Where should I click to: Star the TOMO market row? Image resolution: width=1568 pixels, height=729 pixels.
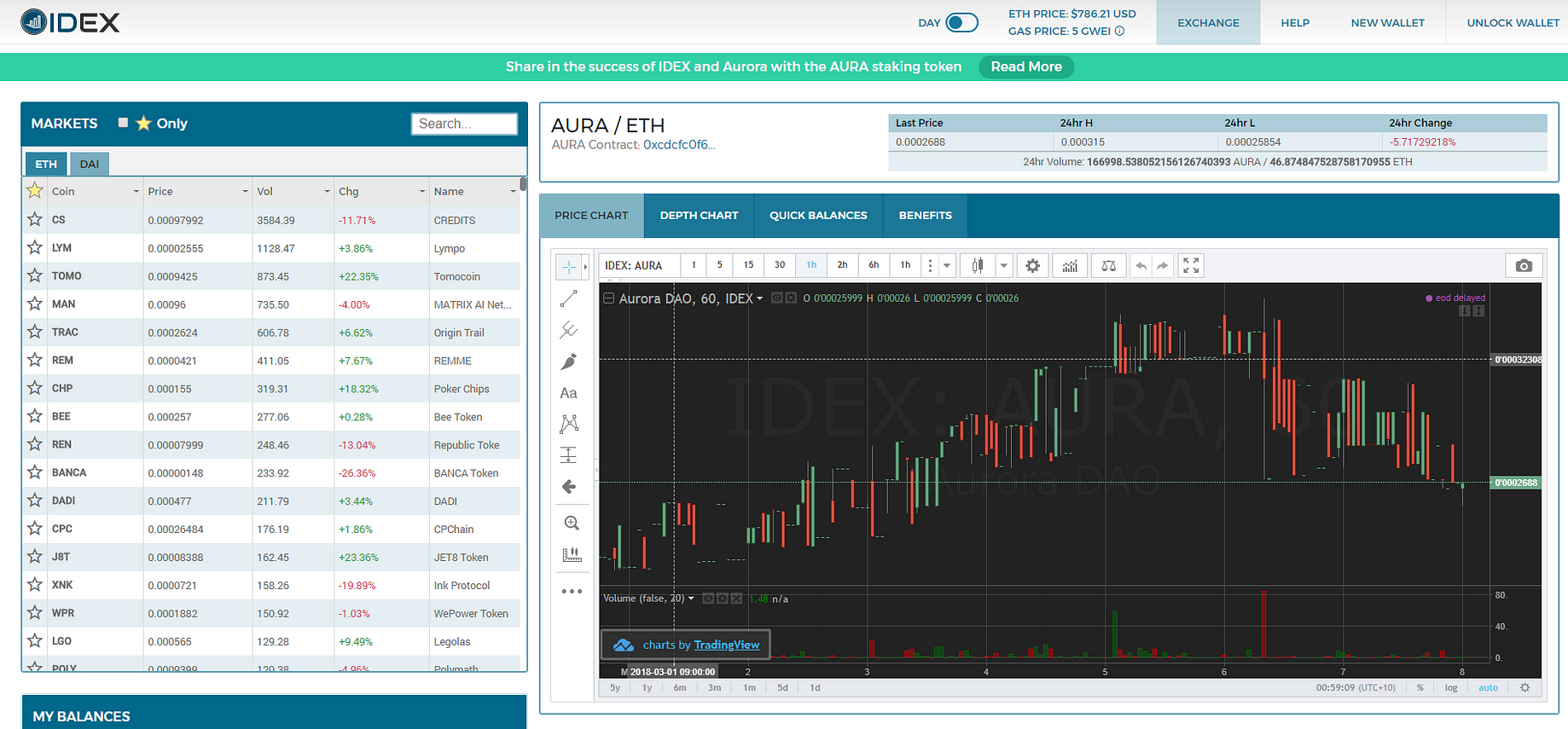35,275
